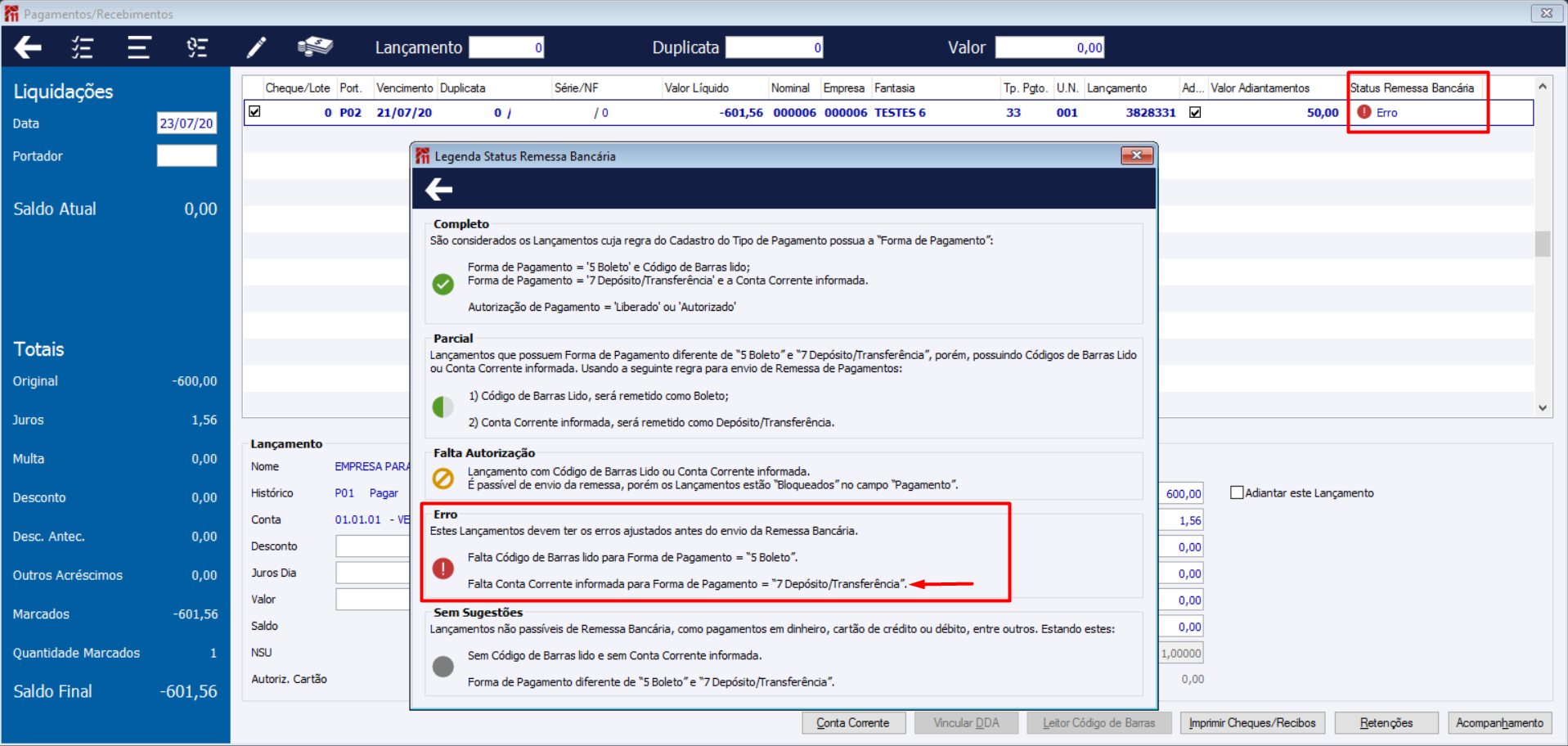The image size is (1568, 746).
Task: Click the 3828331 lançamento cell
Action: pyautogui.click(x=1150, y=112)
